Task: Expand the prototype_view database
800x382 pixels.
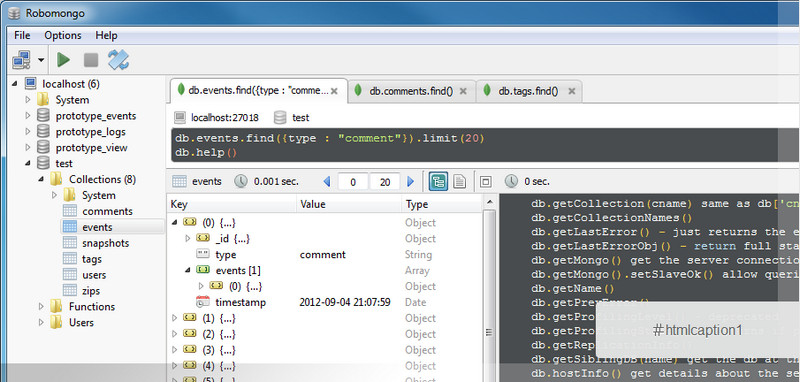Action: click(x=28, y=147)
